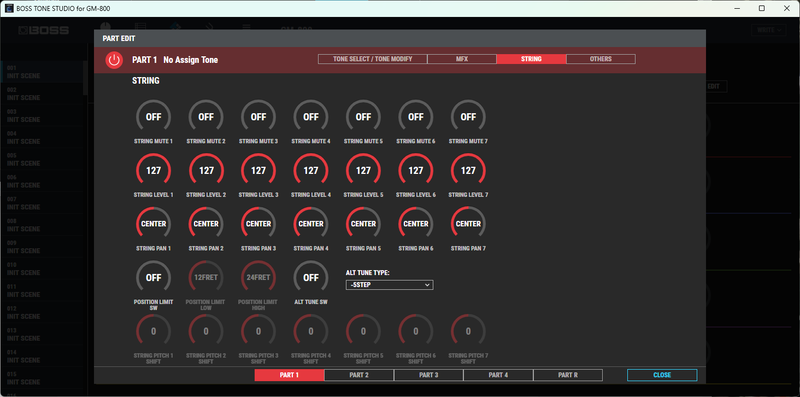
Task: Toggle the POSITION LIMIT SW knob
Action: click(x=154, y=278)
